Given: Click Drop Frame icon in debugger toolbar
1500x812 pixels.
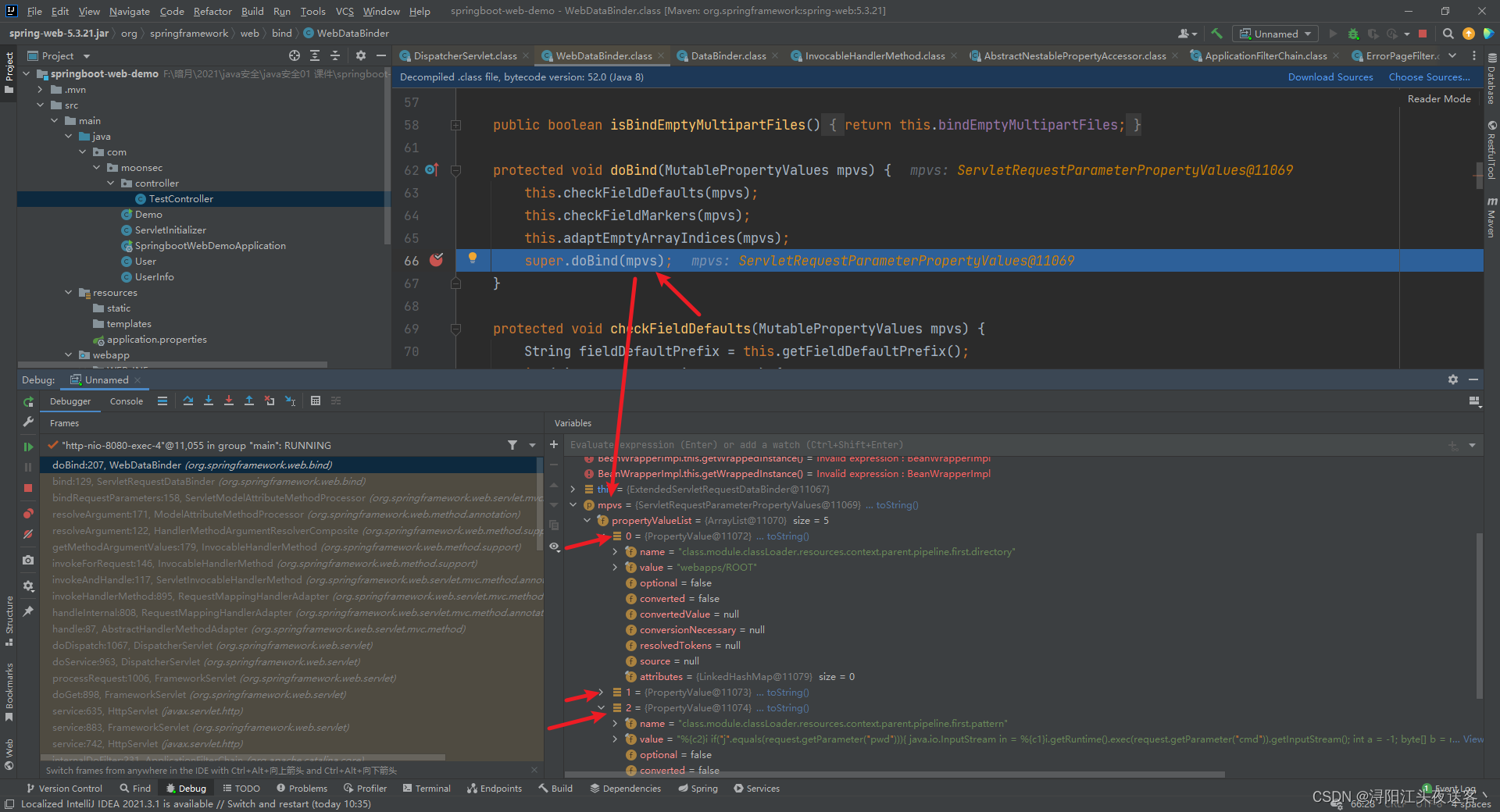Looking at the screenshot, I should point(270,401).
